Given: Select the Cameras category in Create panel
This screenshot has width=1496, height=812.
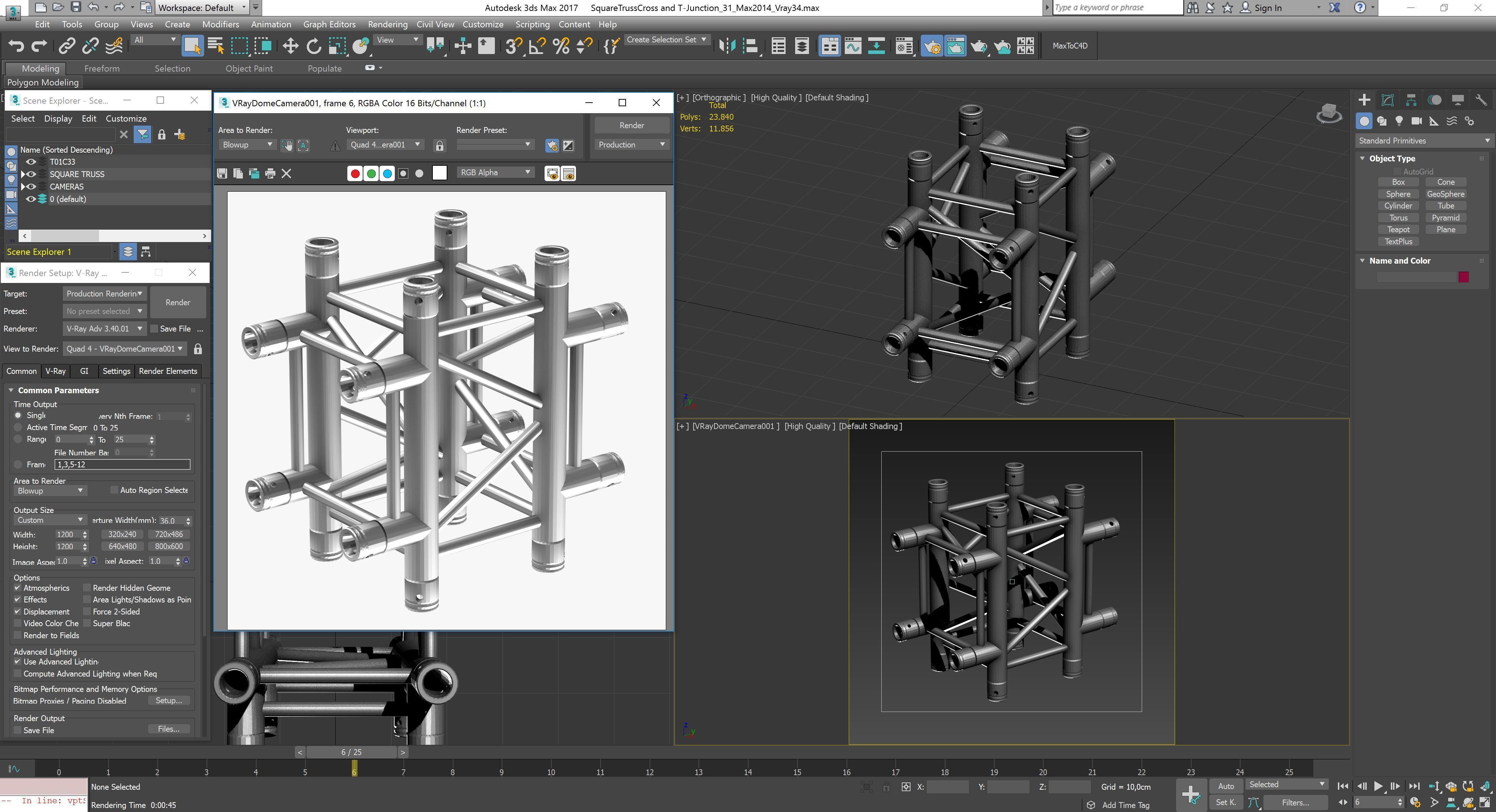Looking at the screenshot, I should tap(1416, 121).
